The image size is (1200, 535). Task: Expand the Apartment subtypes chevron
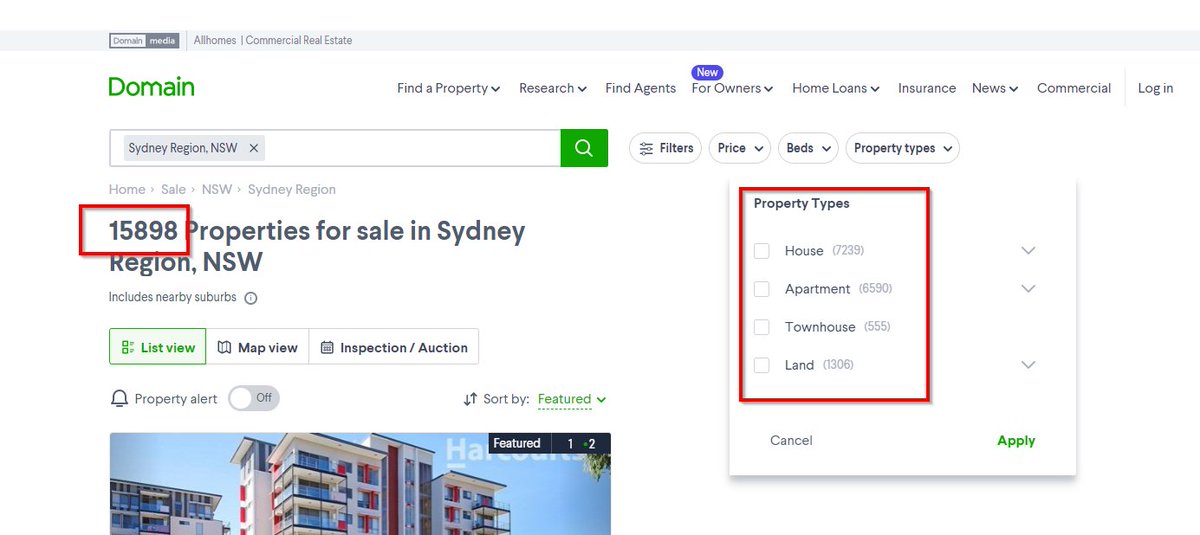[x=1028, y=289]
